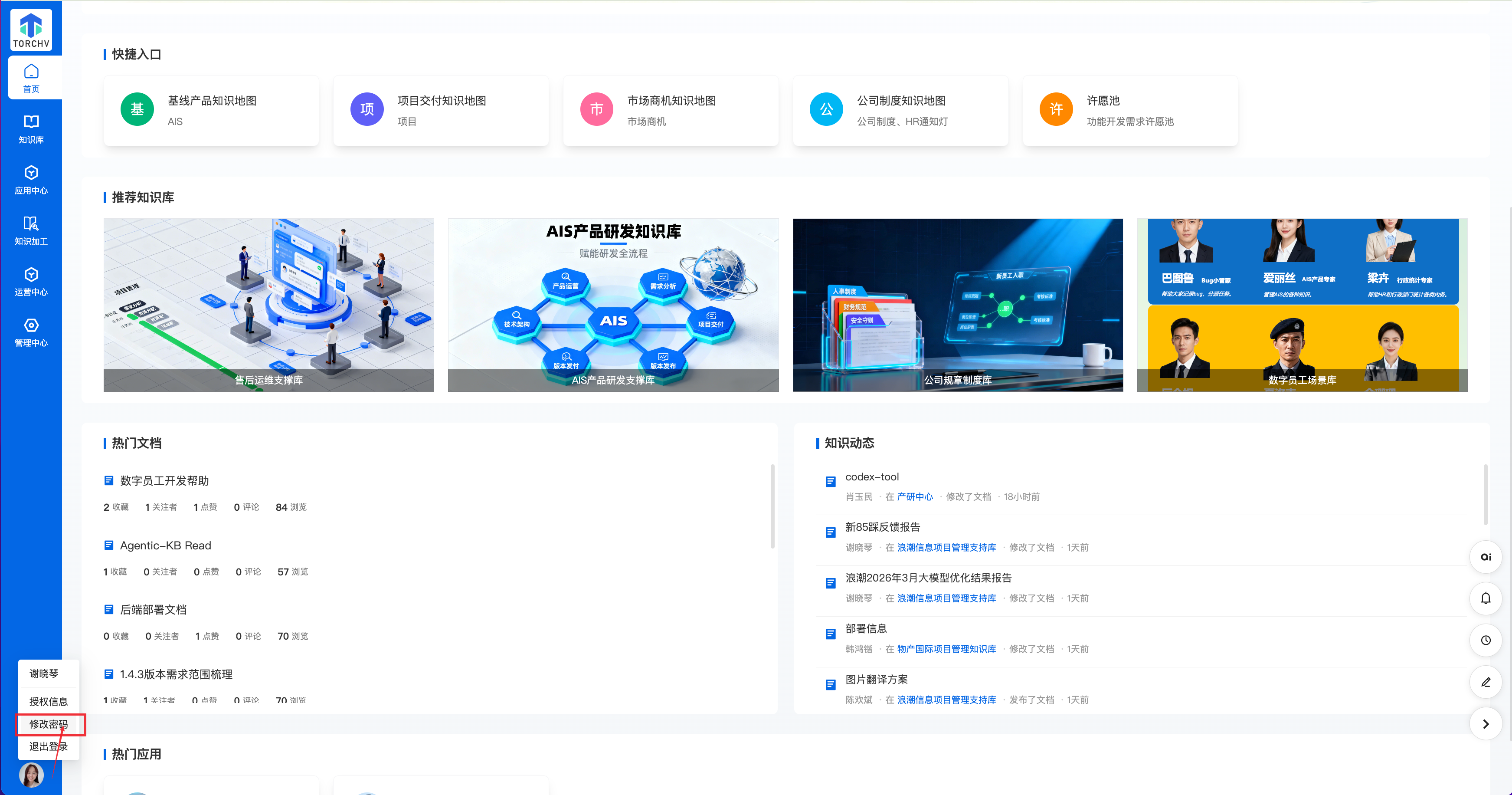The height and width of the screenshot is (795, 1512).
Task: Open 许愿池 shortcut card
Action: (1130, 110)
